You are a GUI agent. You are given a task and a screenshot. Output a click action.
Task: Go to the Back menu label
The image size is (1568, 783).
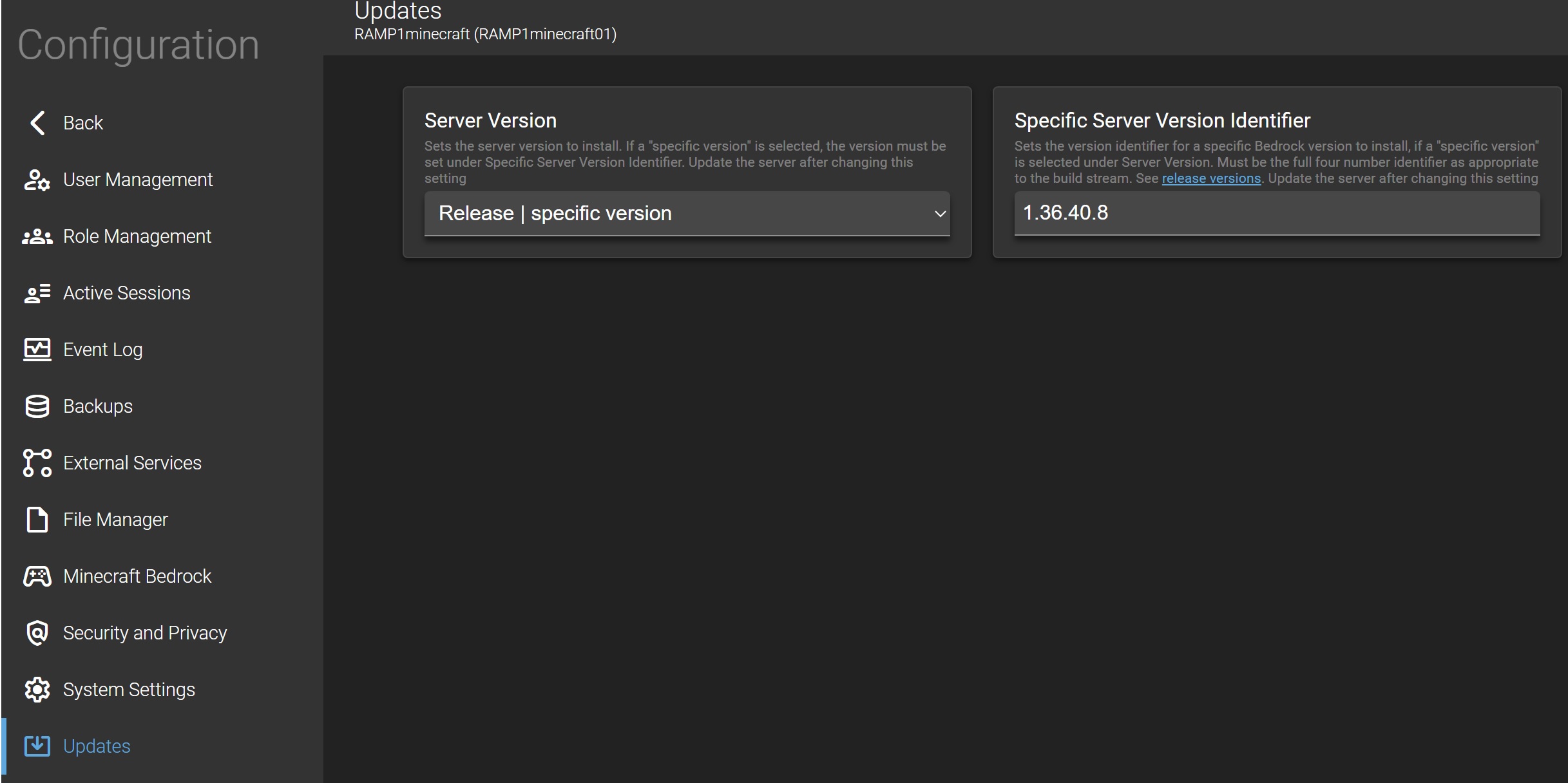click(x=83, y=123)
